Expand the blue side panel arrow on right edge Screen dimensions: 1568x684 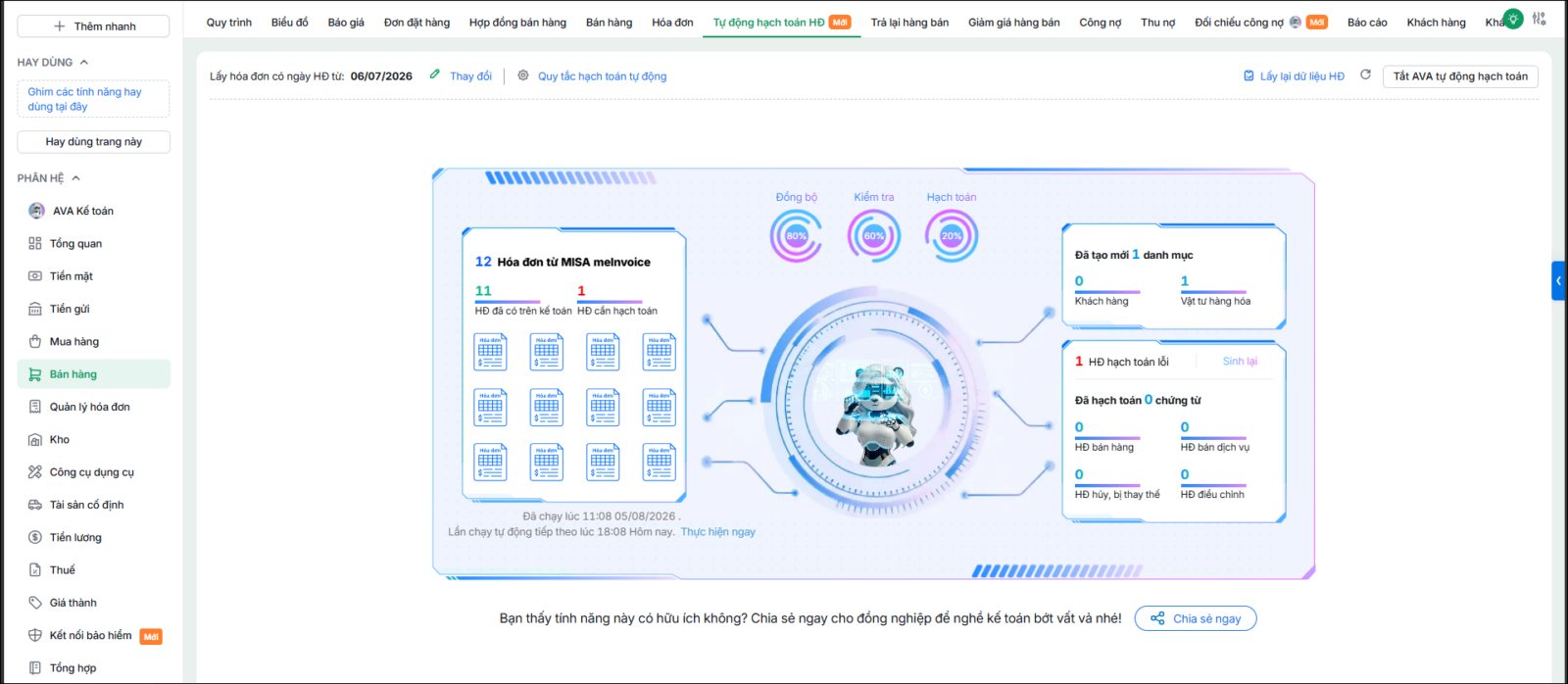(1559, 281)
